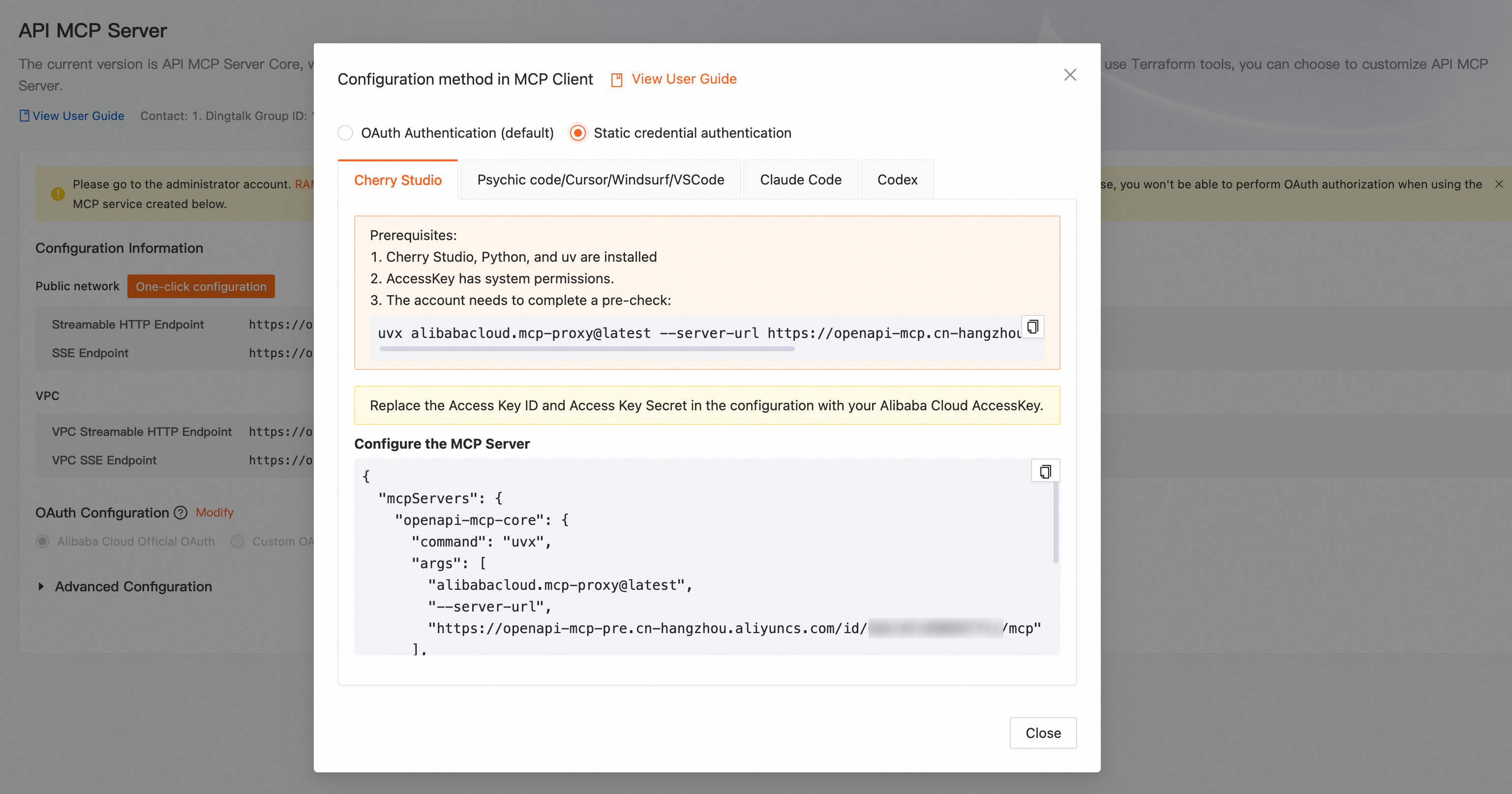Select Static credential authentication radio option
The image size is (1512, 794).
point(578,133)
